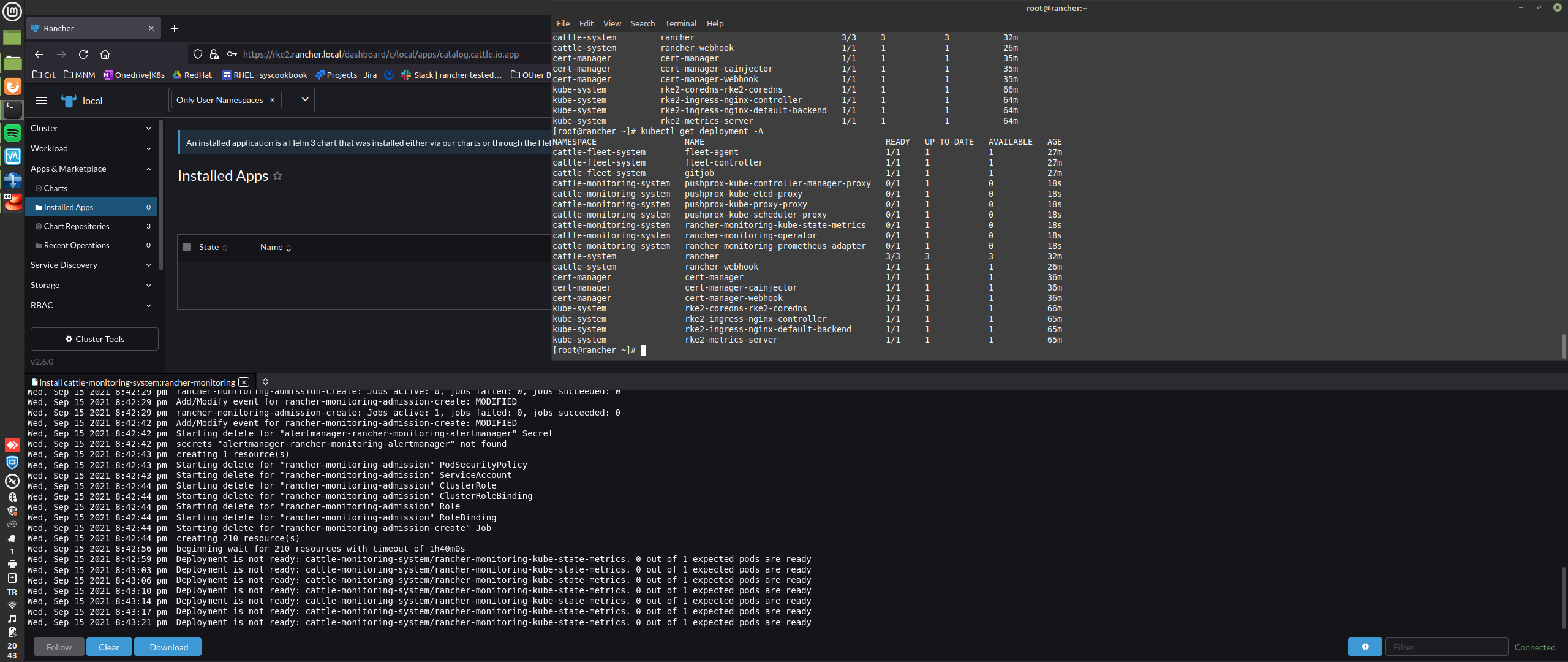Expand the RBAC section

91,305
